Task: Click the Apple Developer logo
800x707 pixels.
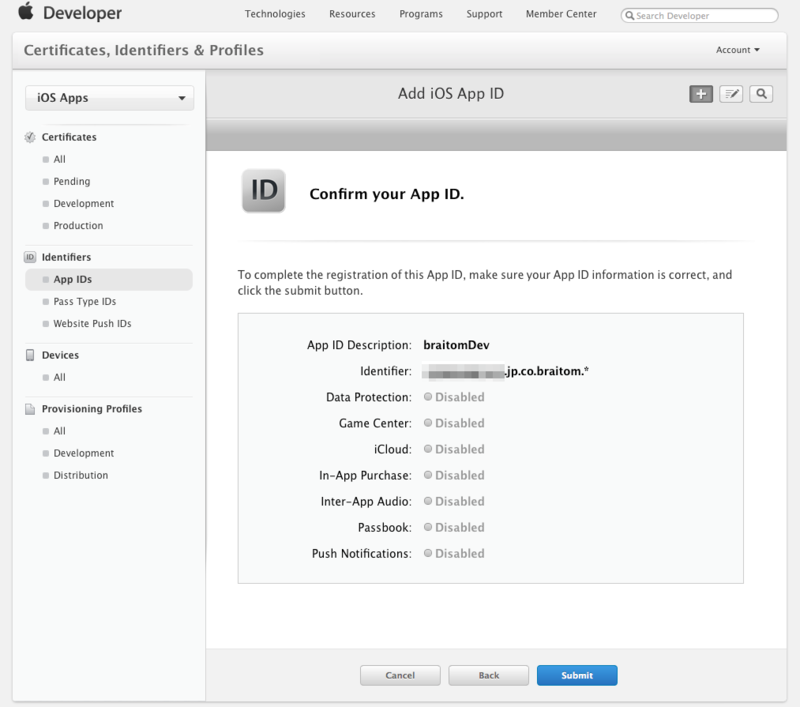Action: (x=69, y=12)
